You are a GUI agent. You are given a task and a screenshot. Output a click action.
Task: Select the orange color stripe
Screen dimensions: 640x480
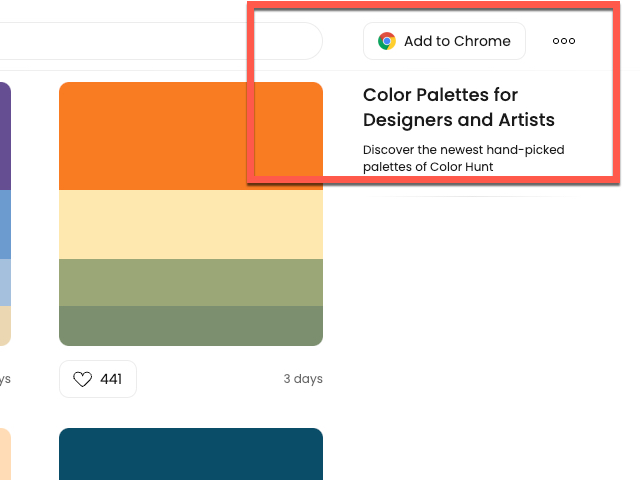(191, 136)
